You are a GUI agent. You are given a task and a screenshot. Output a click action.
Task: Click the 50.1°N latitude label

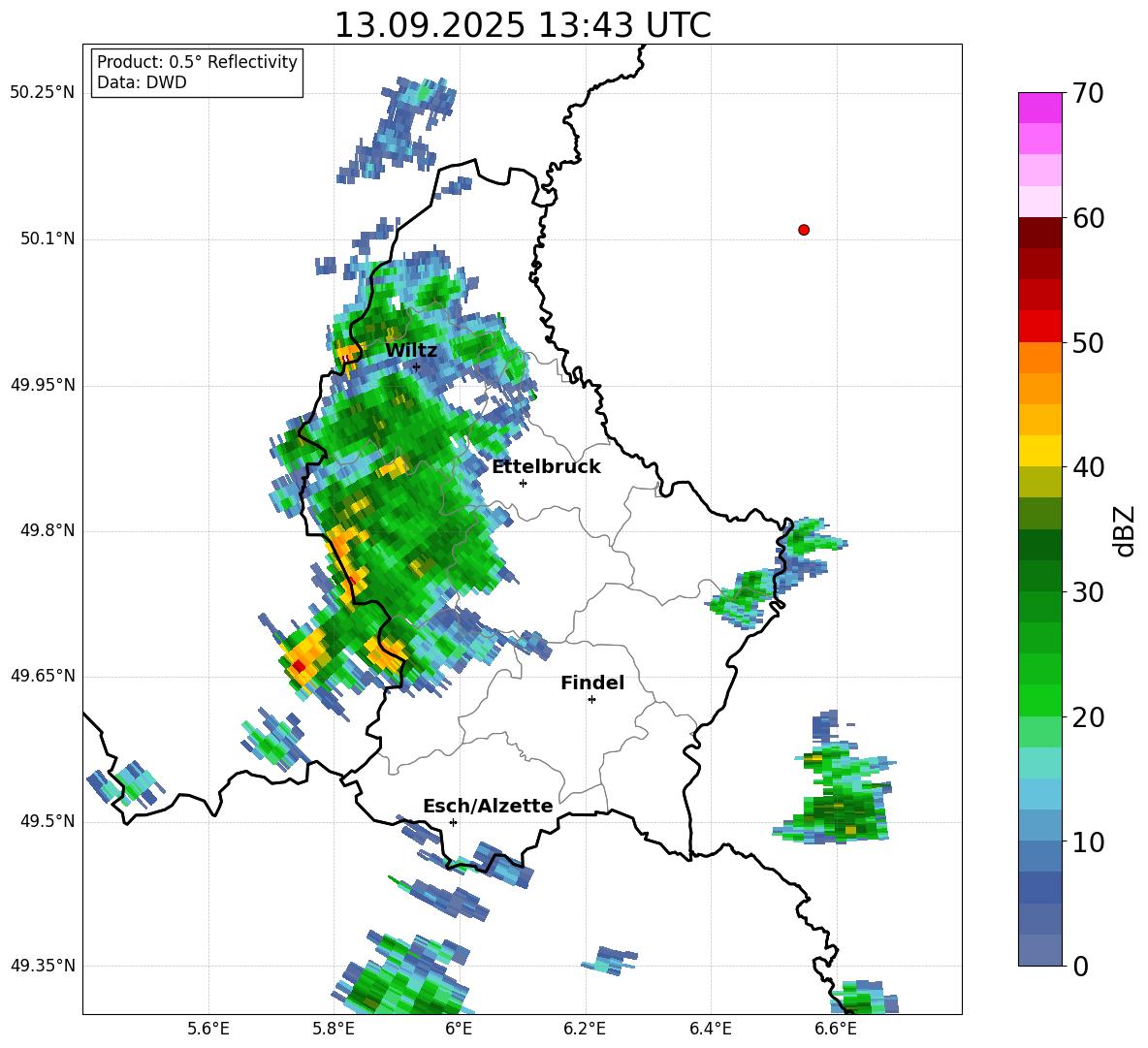[x=48, y=238]
